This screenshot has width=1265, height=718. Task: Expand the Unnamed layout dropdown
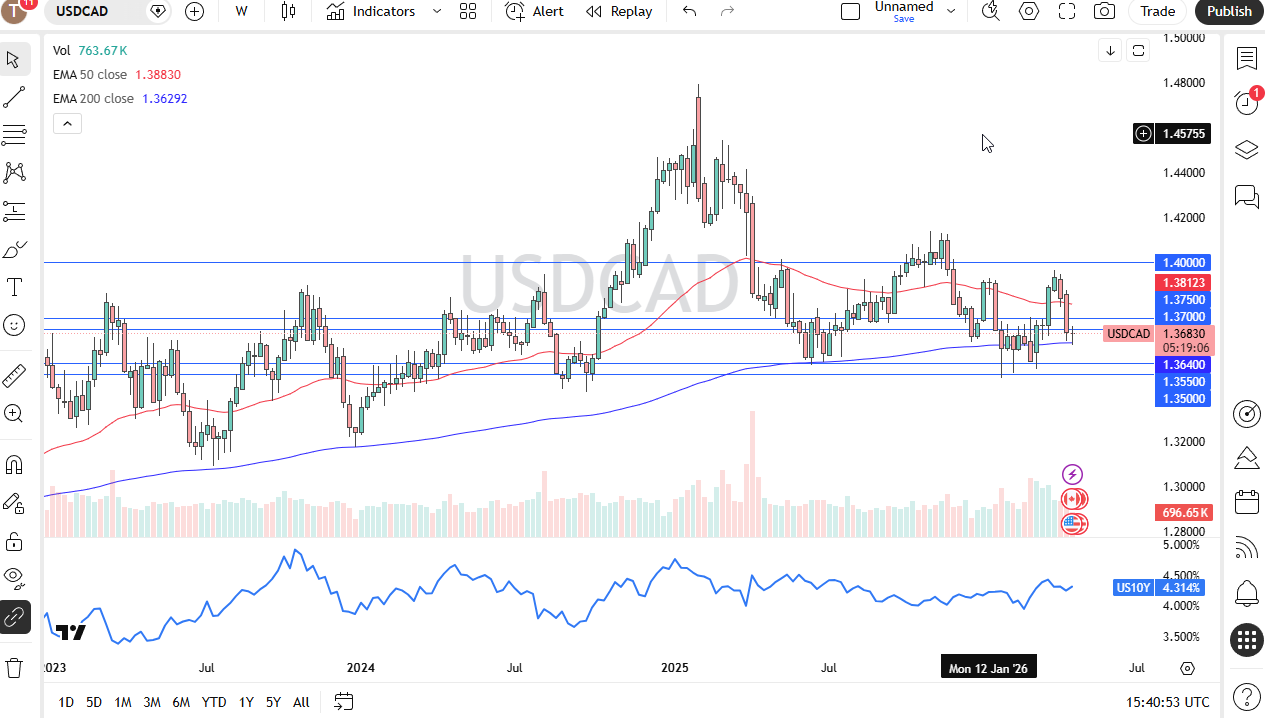coord(949,11)
